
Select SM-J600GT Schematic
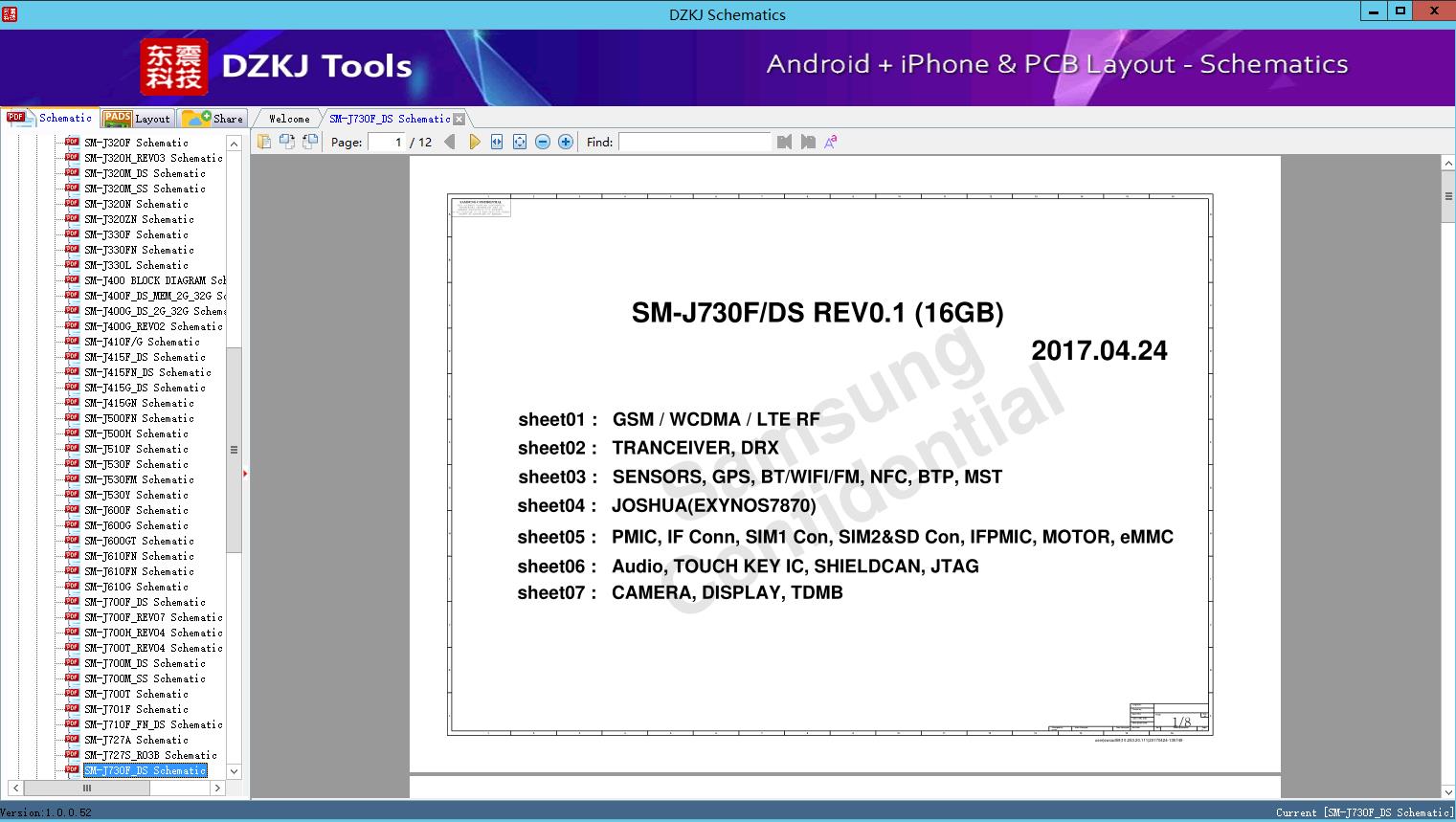[x=139, y=541]
